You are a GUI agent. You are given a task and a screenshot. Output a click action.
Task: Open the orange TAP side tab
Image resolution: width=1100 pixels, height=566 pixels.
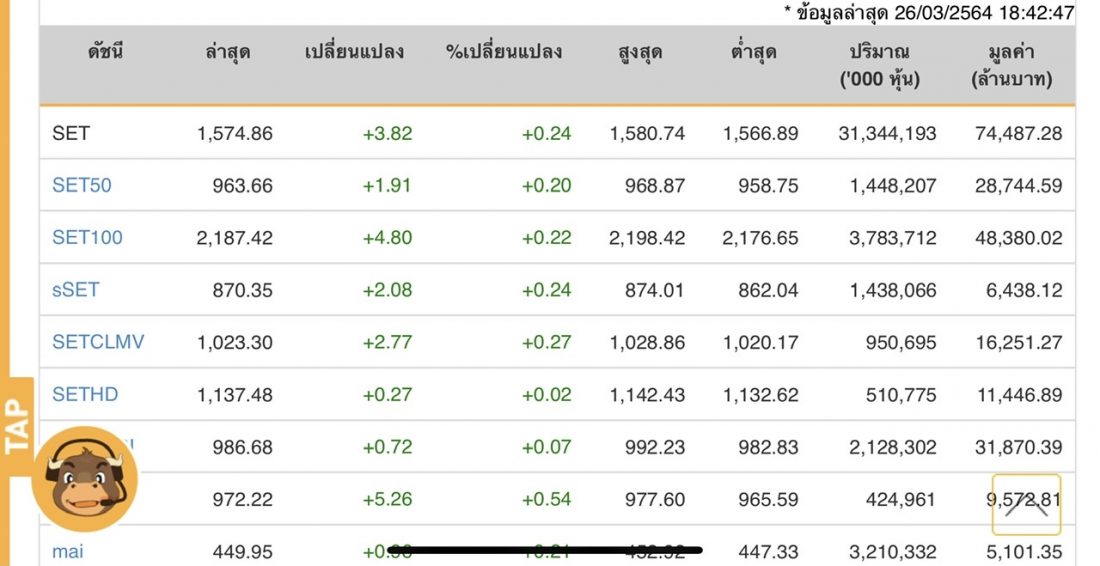point(17,426)
